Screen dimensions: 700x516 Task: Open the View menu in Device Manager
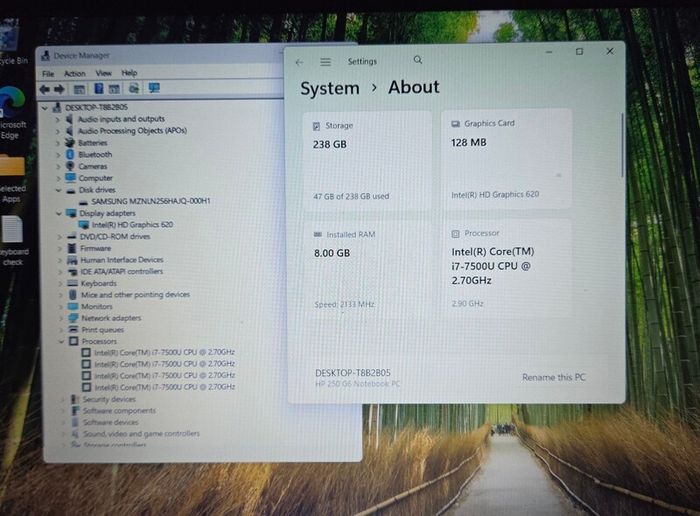103,73
